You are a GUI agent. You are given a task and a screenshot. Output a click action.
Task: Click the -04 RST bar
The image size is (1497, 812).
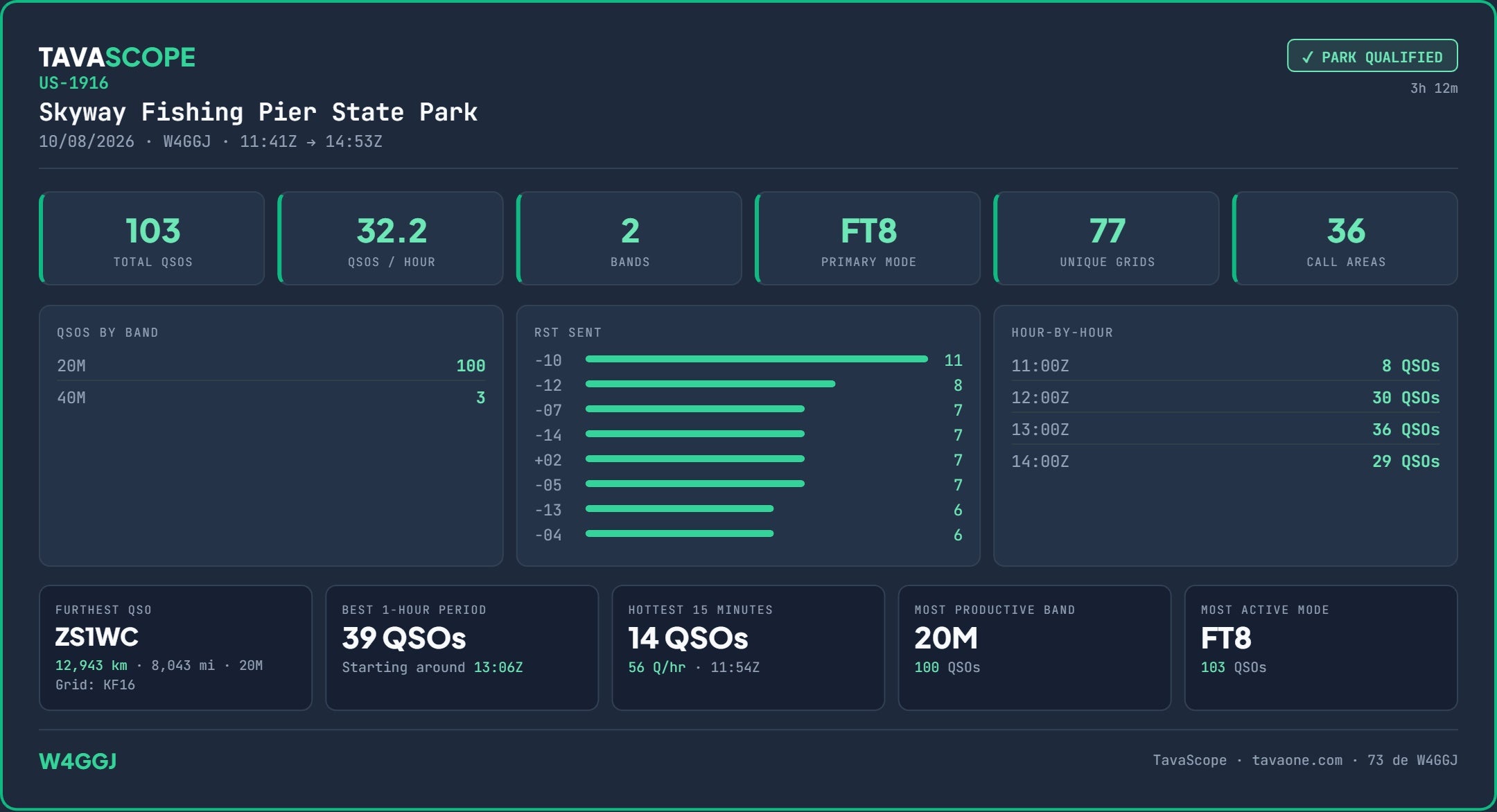tap(679, 533)
